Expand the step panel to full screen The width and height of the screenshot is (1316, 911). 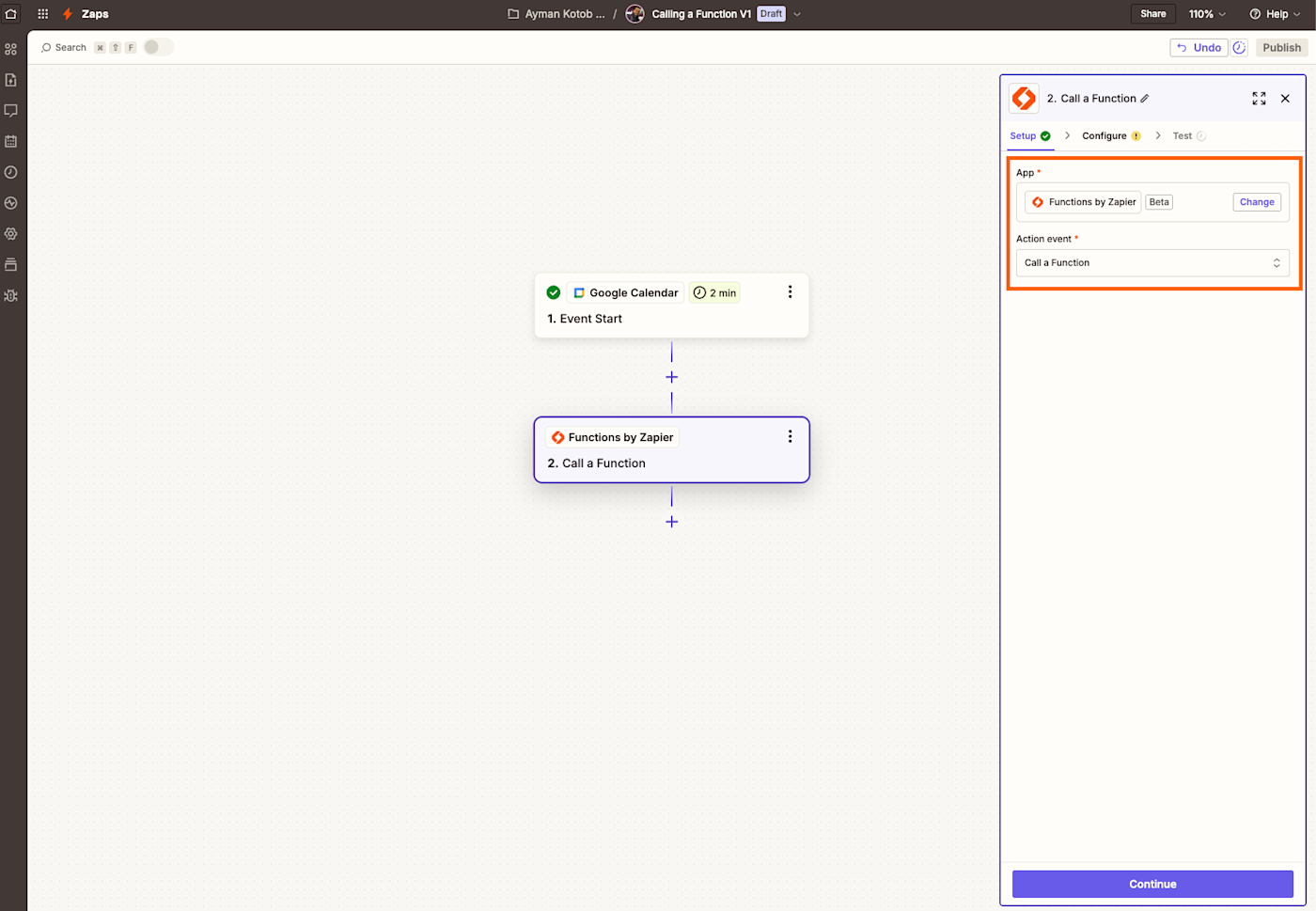click(x=1259, y=98)
